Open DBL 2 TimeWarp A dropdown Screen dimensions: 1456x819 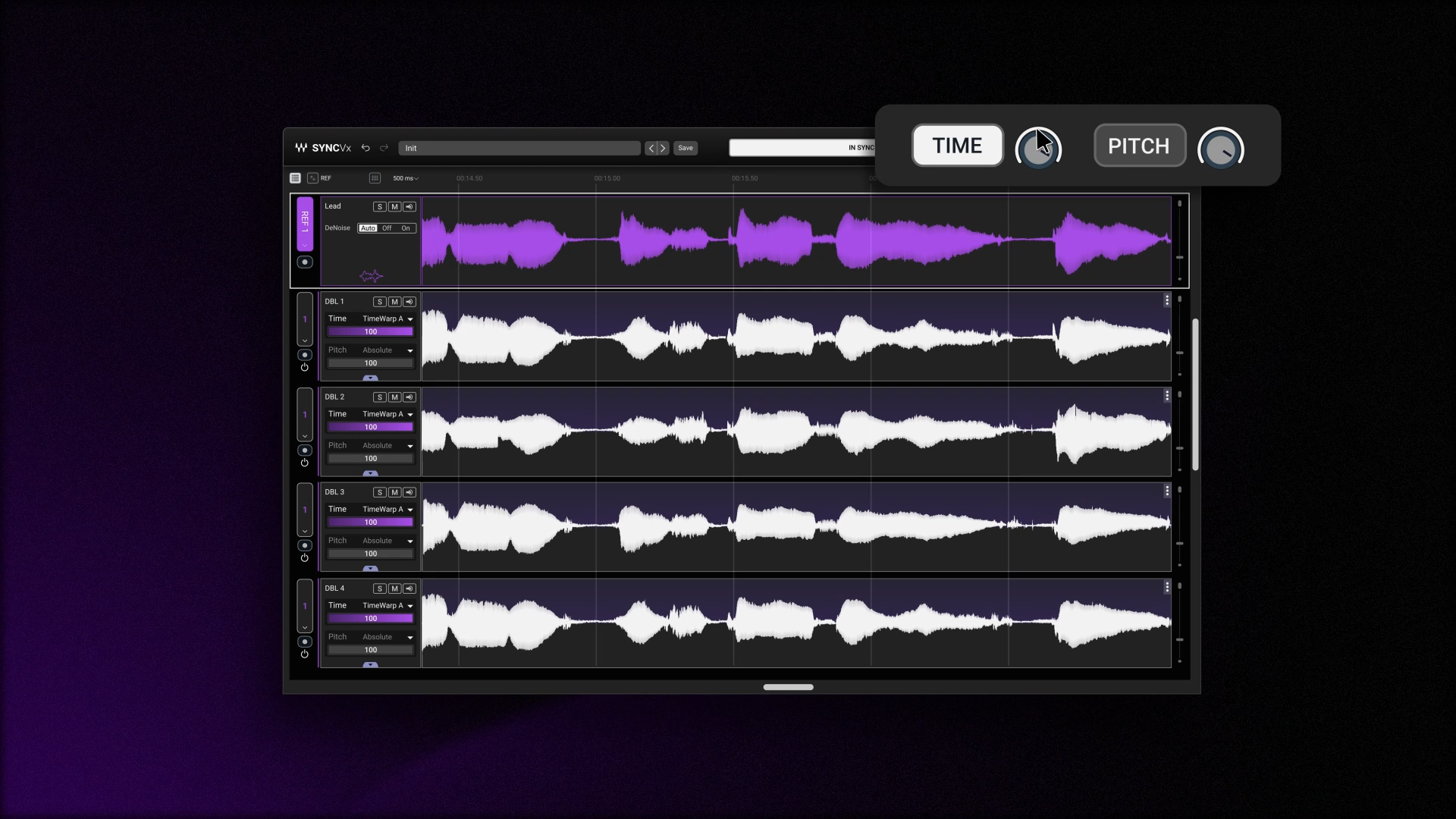[388, 414]
